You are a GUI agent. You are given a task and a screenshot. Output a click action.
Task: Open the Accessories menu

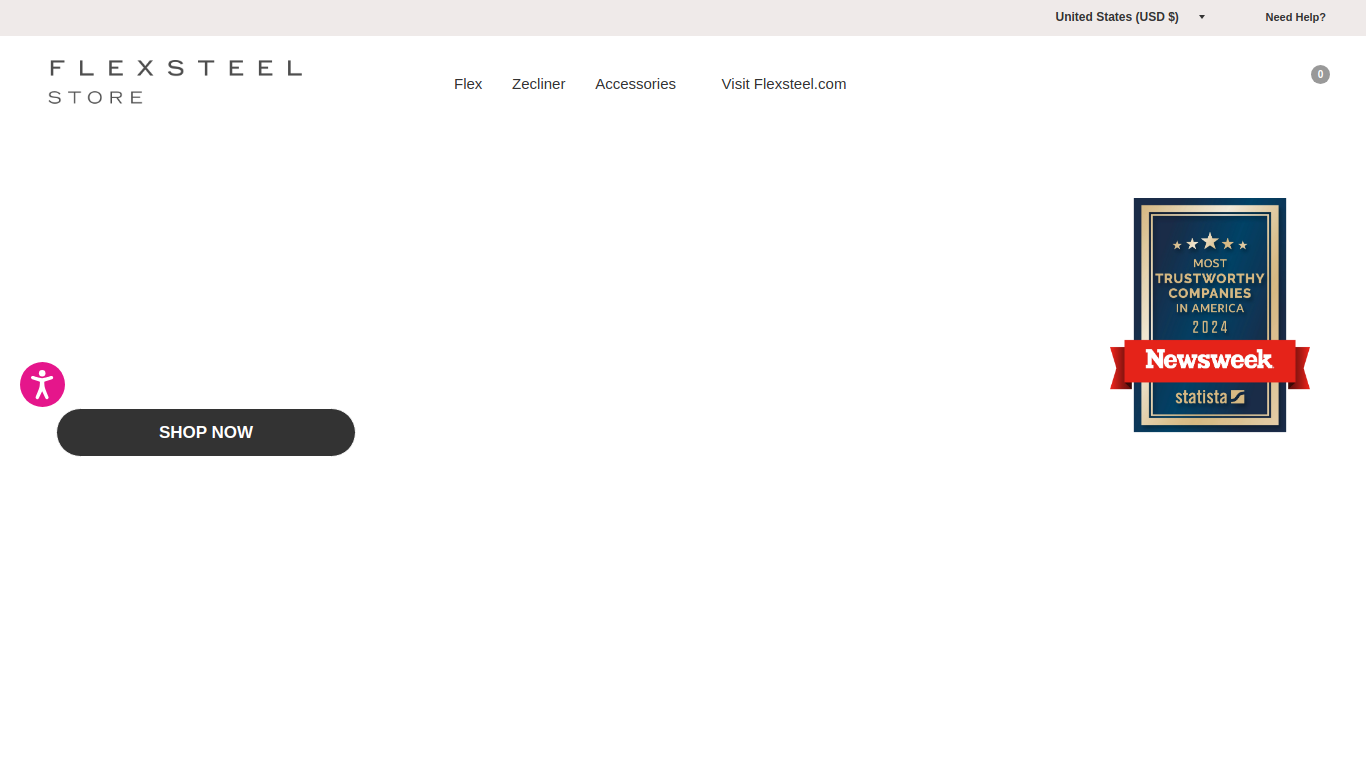click(x=635, y=84)
